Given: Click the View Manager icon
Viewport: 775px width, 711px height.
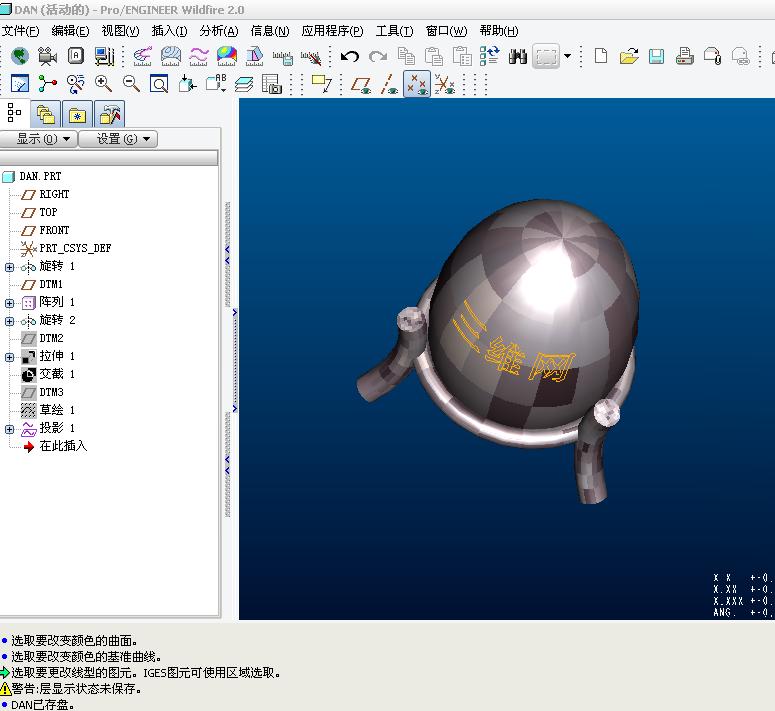Looking at the screenshot, I should pos(272,84).
